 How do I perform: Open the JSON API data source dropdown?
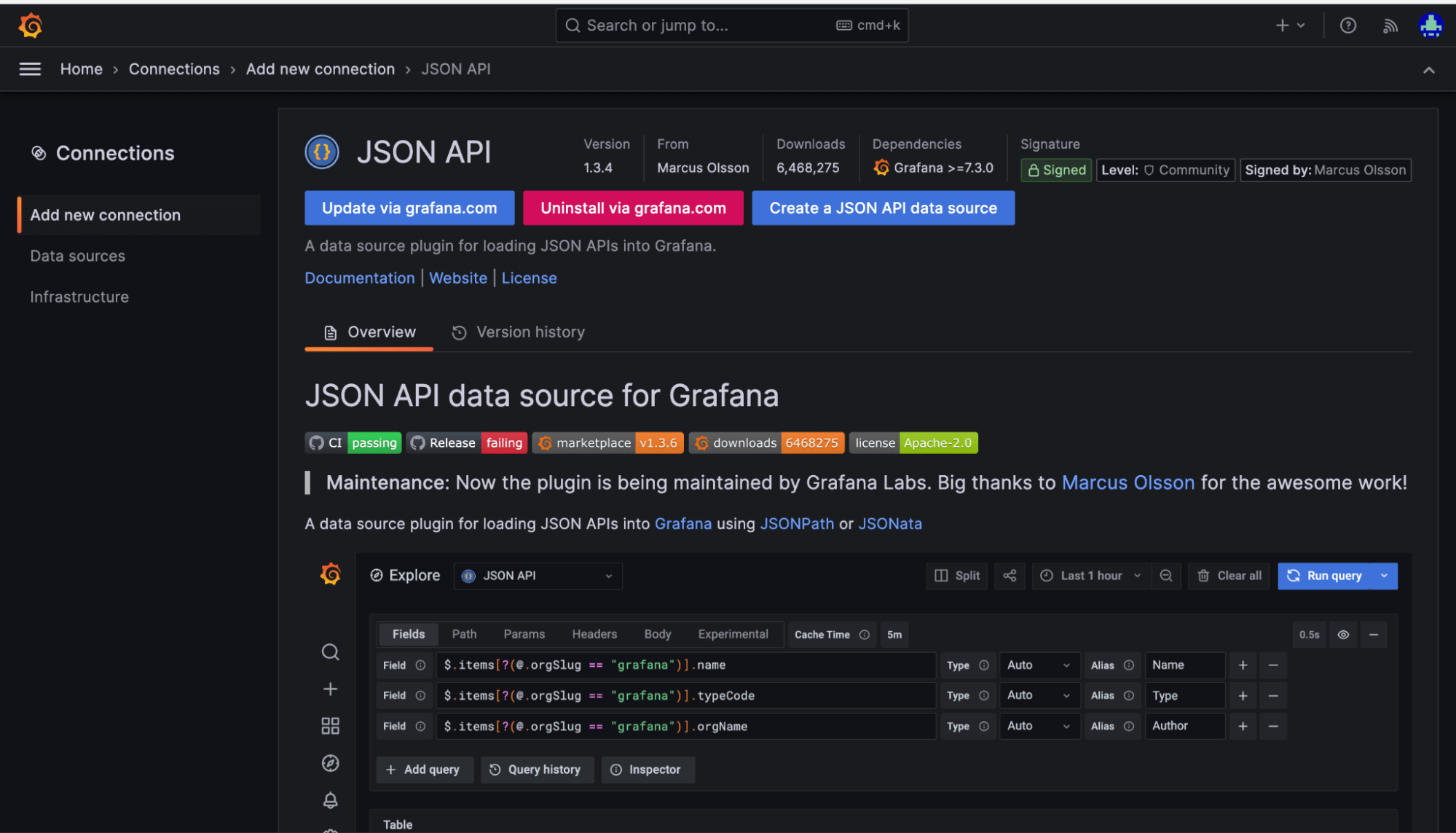(x=538, y=576)
